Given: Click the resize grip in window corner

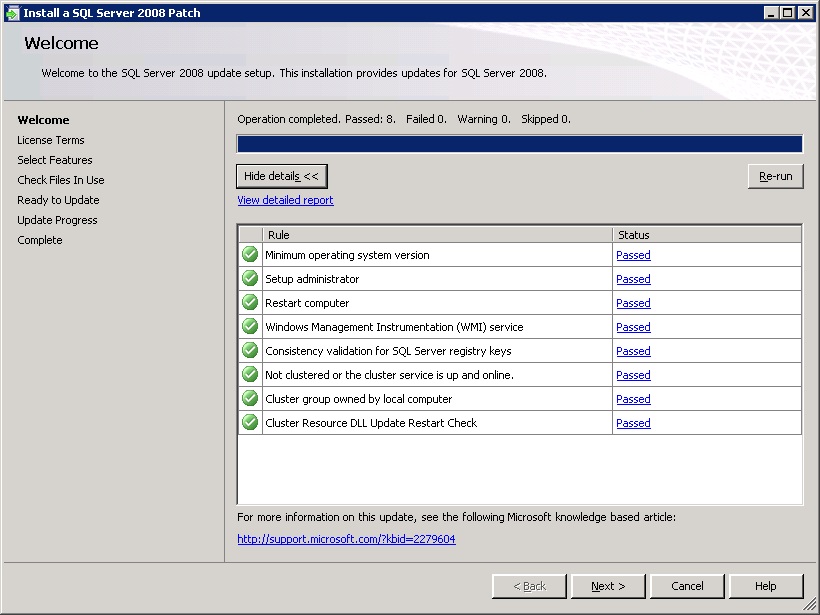Looking at the screenshot, I should point(809,604).
